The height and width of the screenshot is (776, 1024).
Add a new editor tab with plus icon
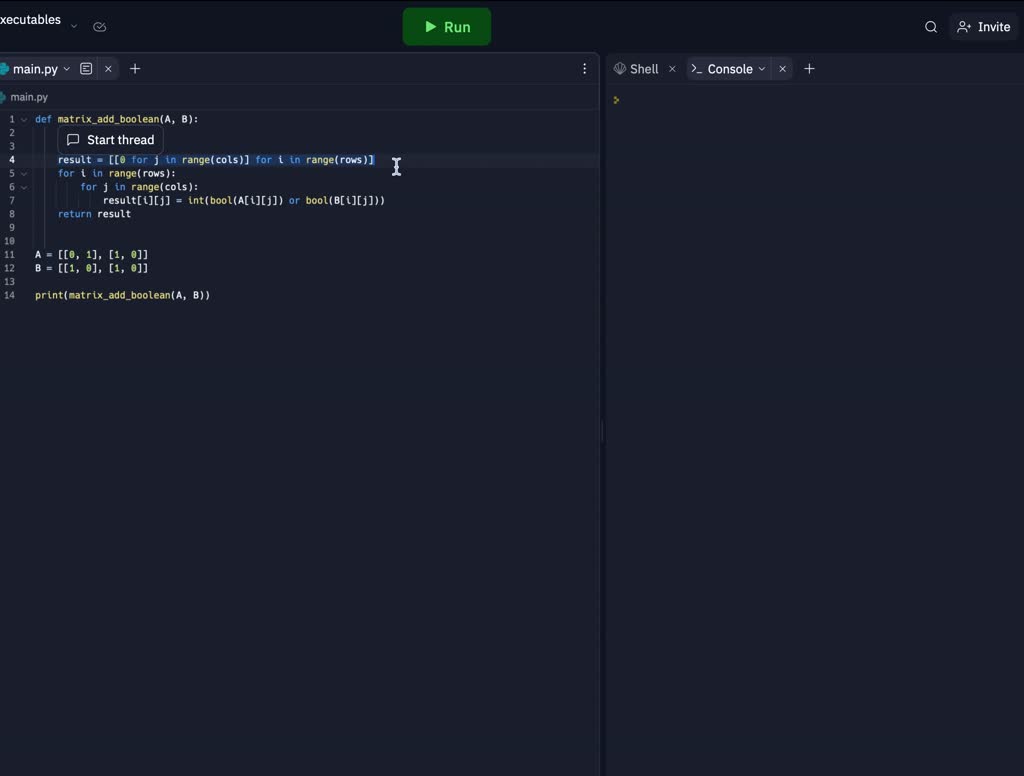[x=135, y=69]
